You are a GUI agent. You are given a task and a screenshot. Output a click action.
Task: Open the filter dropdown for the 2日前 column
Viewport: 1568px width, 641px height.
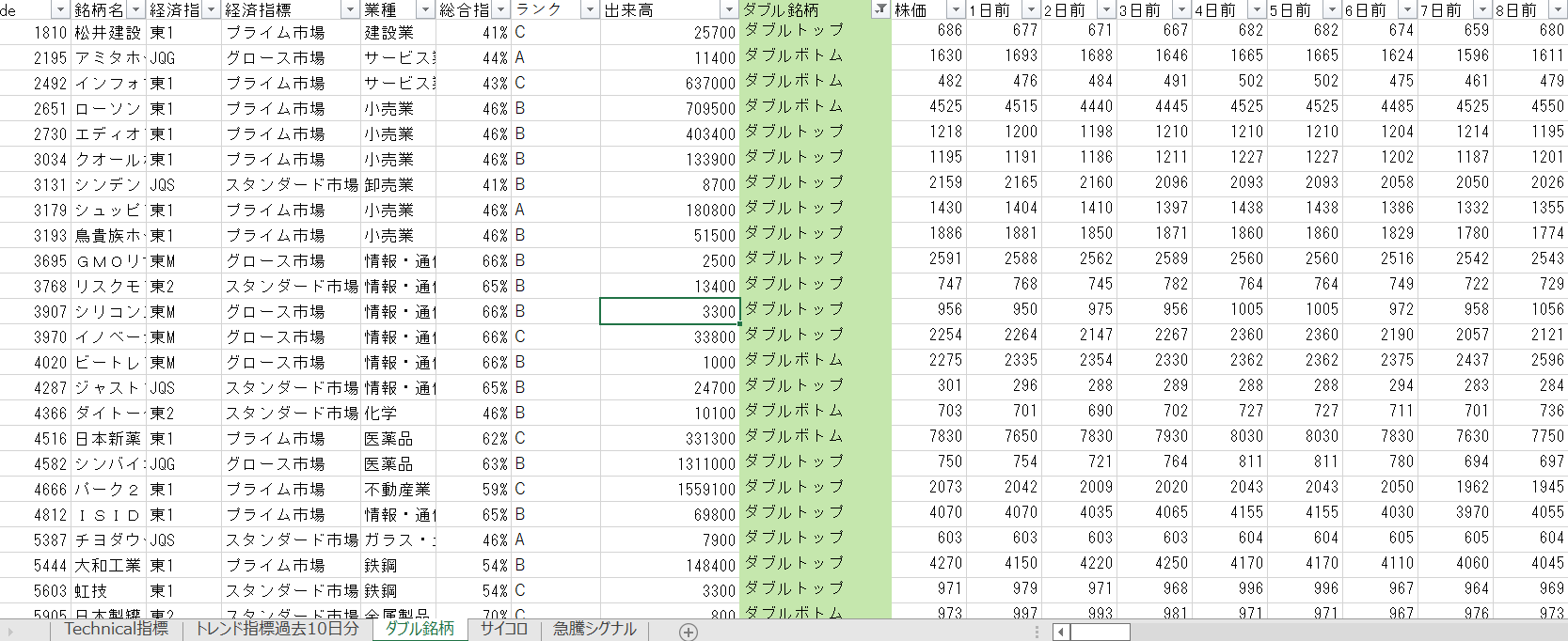[x=1106, y=9]
